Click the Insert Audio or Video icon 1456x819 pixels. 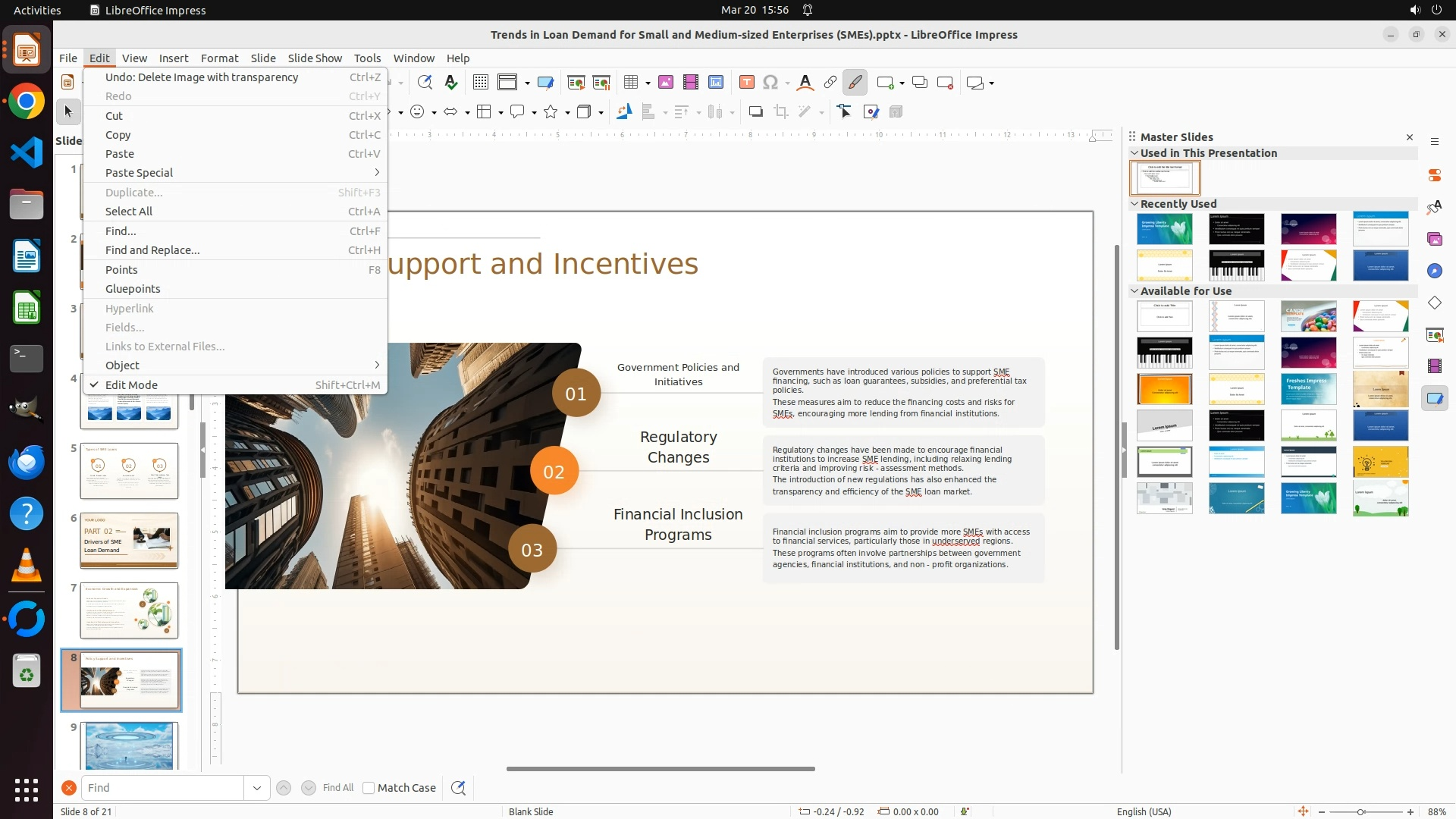coord(691,83)
